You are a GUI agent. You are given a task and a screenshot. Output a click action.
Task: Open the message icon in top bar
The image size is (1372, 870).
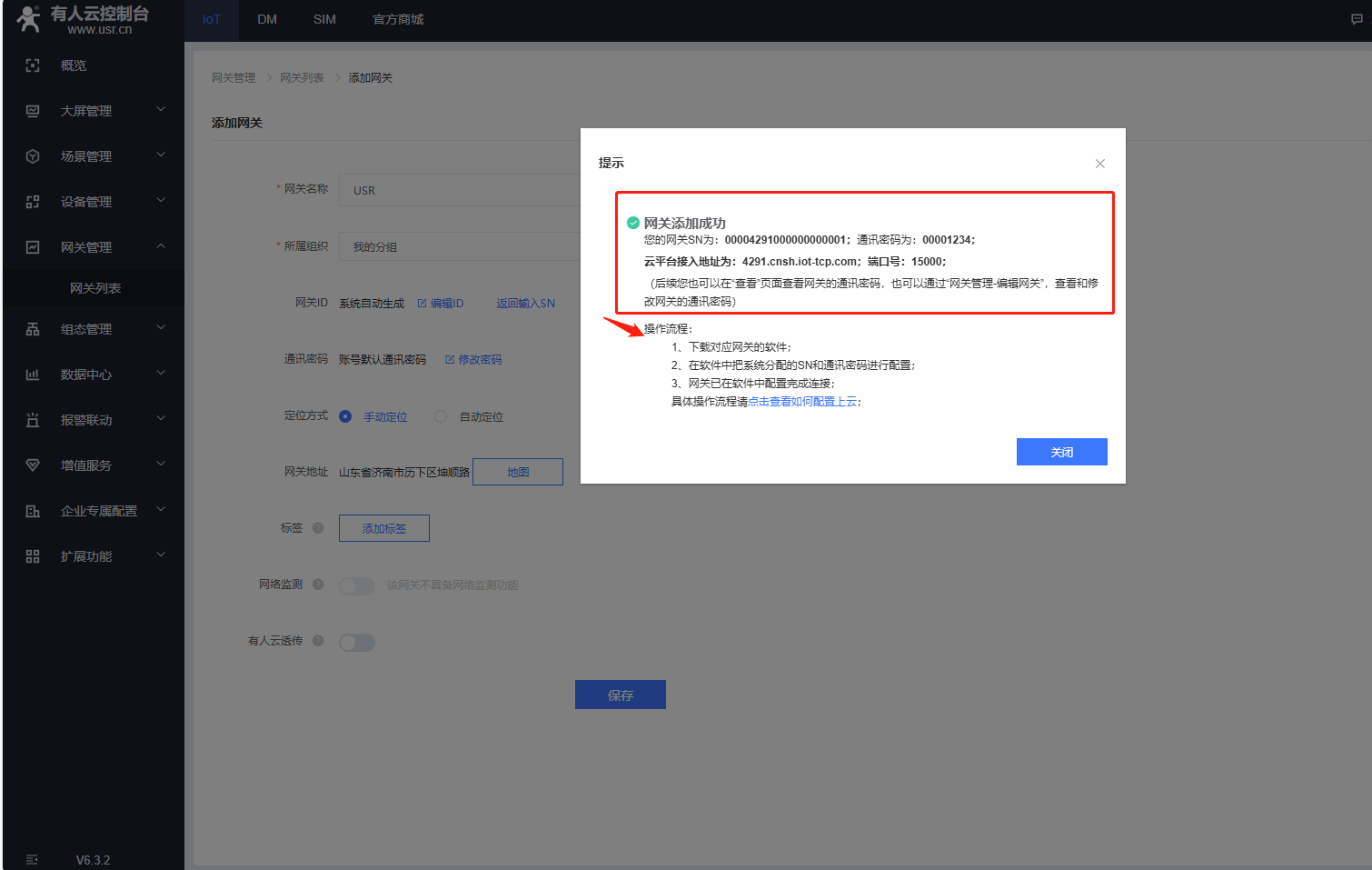click(1357, 19)
